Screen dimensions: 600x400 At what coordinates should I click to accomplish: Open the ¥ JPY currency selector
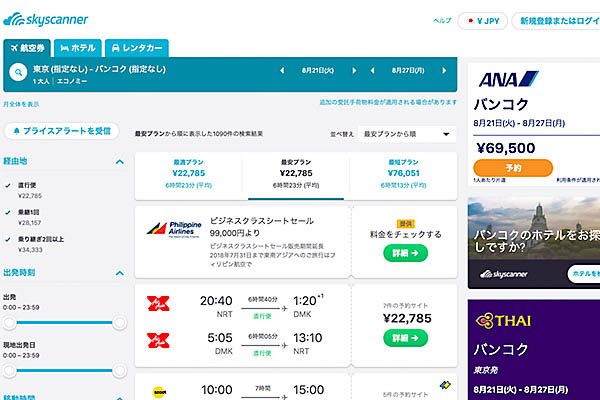pos(483,21)
